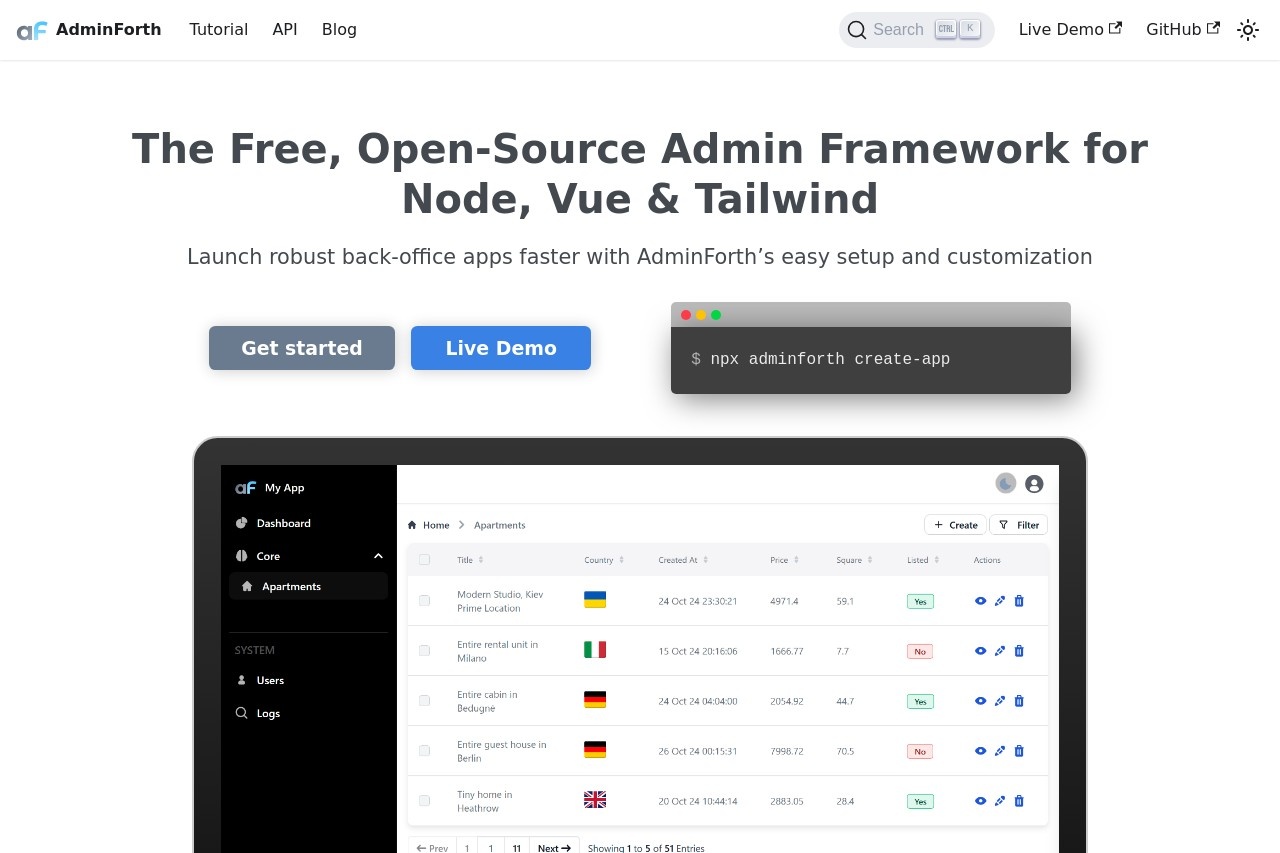This screenshot has width=1280, height=853.
Task: Click the AdminForth logo icon
Action: pos(32,30)
